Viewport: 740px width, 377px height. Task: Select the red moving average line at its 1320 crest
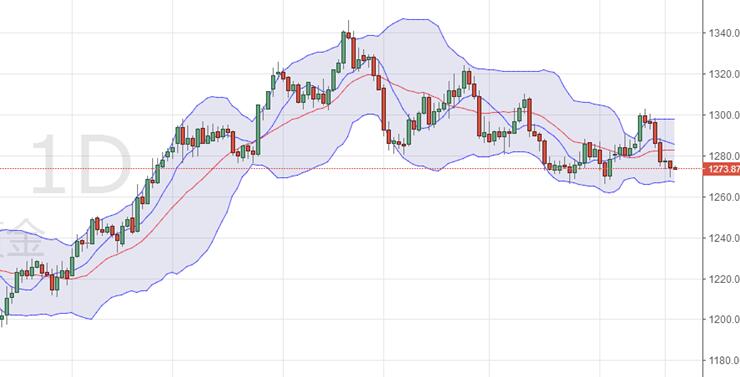tap(368, 75)
